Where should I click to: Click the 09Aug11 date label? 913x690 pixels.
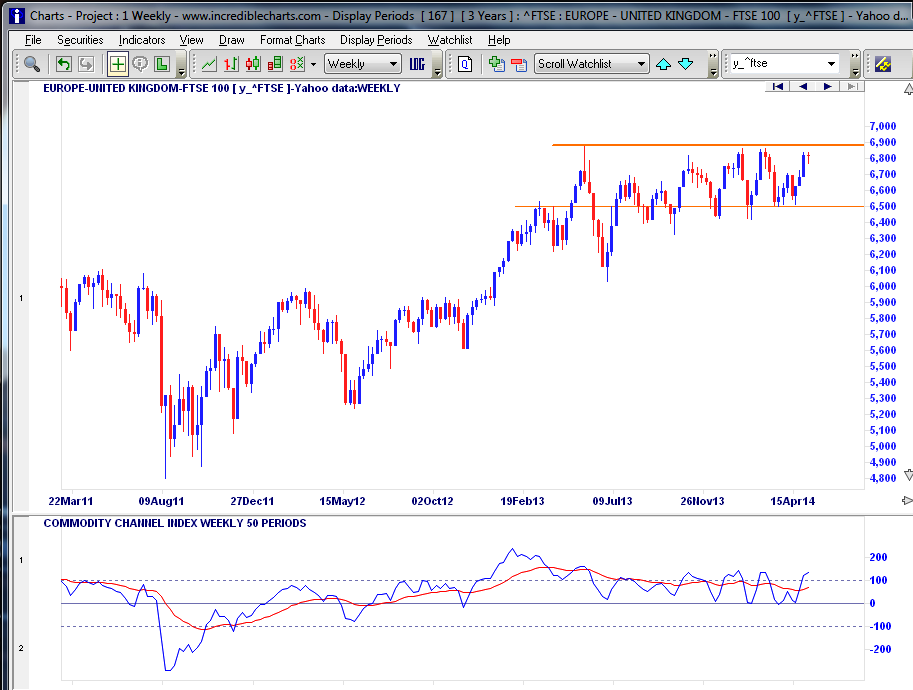pos(161,501)
